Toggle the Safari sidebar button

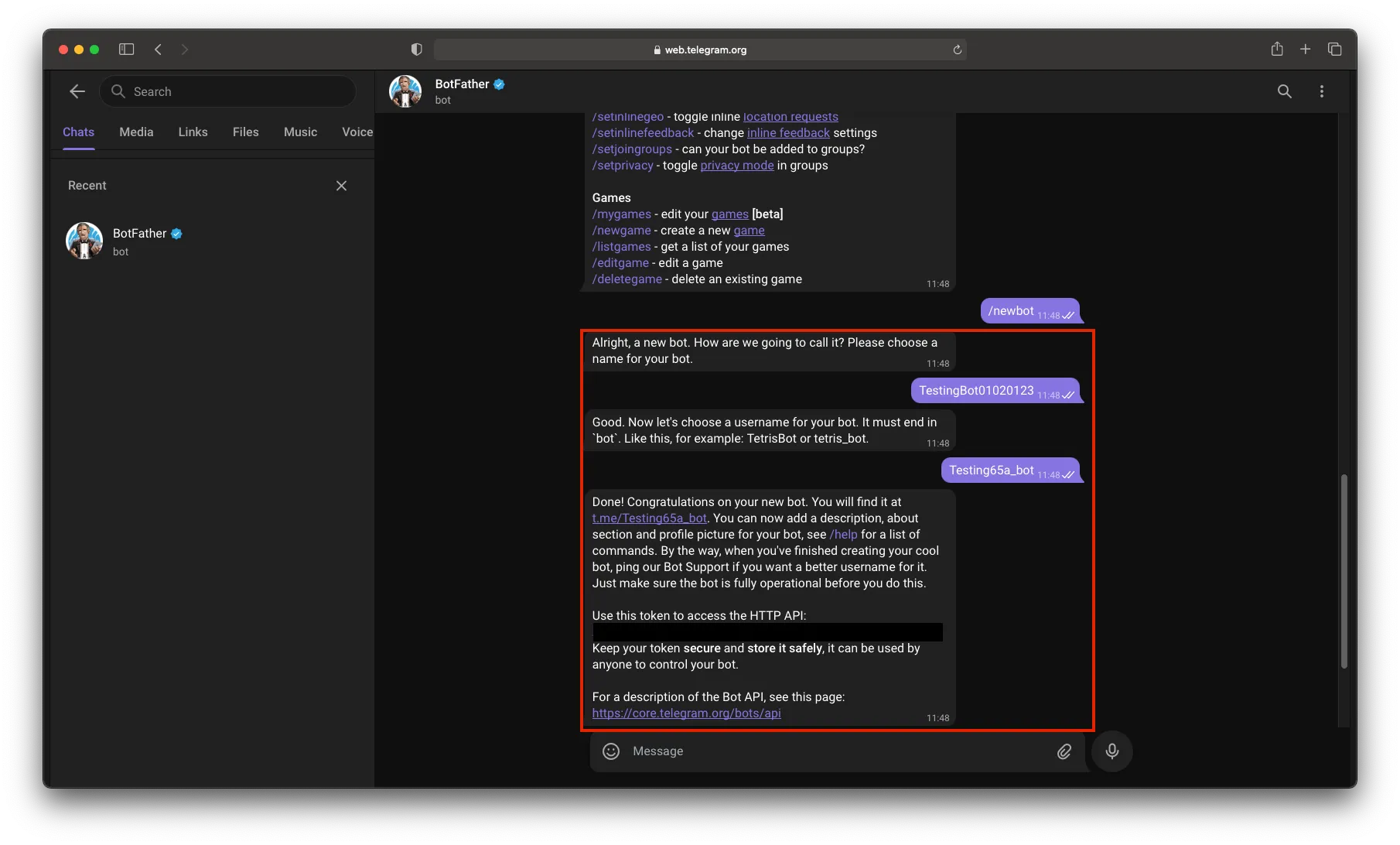tap(126, 50)
